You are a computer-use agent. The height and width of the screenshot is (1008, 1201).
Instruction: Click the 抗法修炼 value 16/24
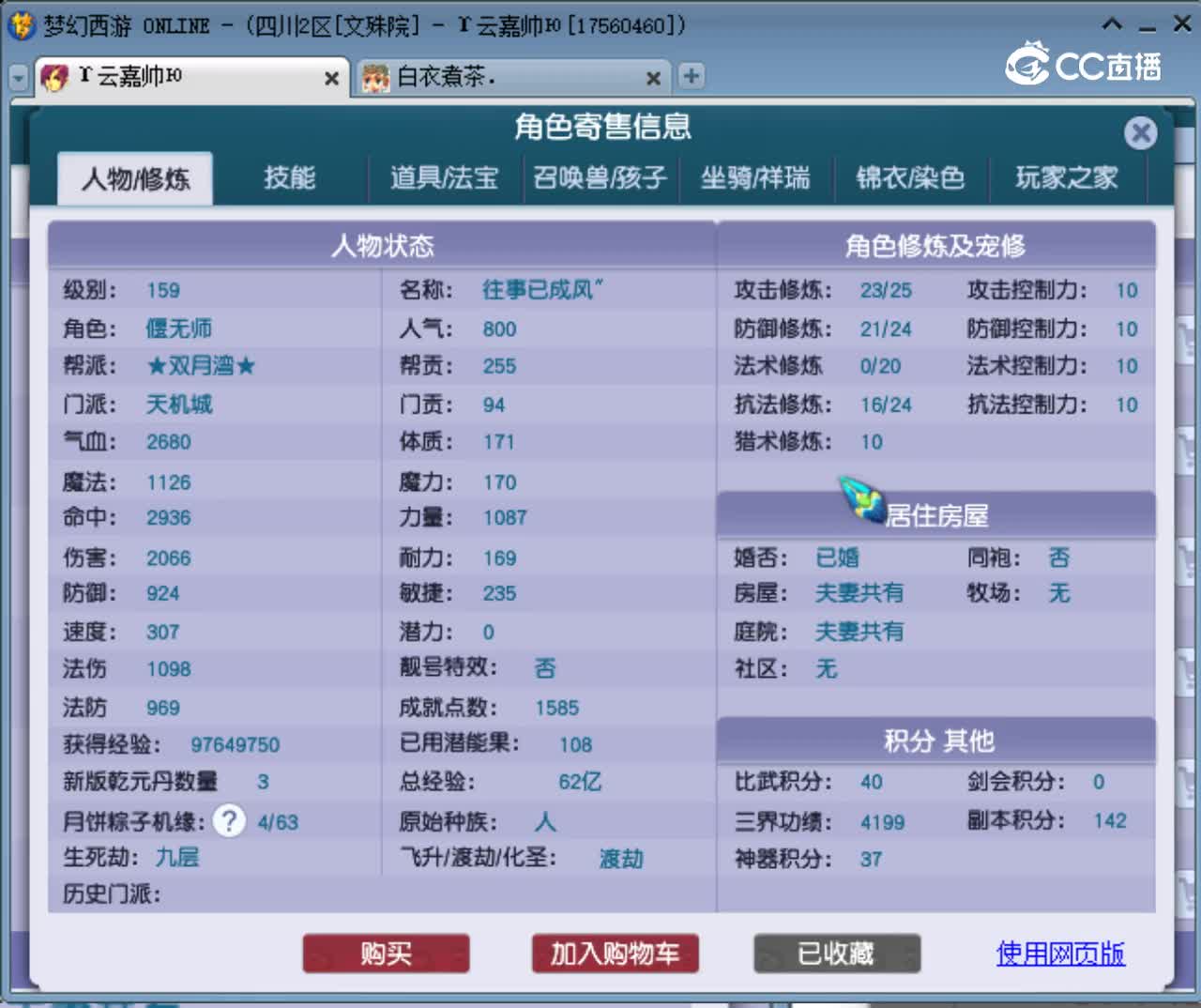(886, 405)
